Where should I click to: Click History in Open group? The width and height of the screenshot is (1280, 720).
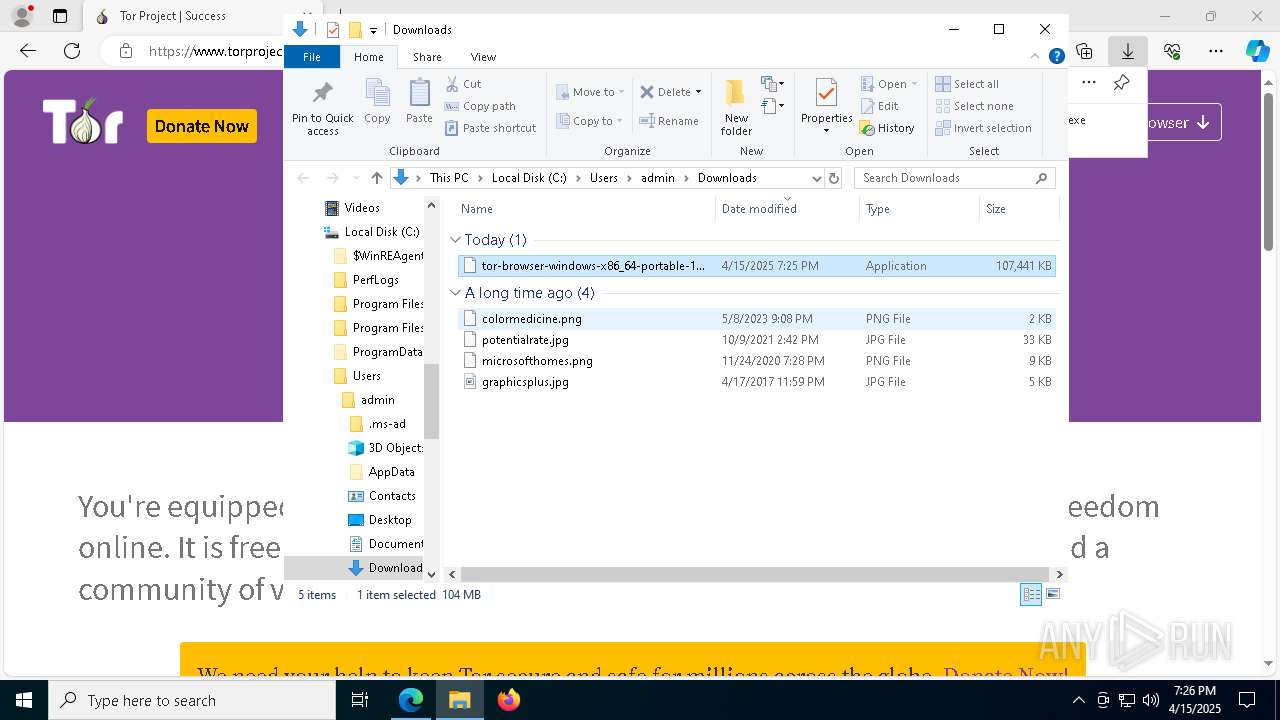(x=887, y=128)
